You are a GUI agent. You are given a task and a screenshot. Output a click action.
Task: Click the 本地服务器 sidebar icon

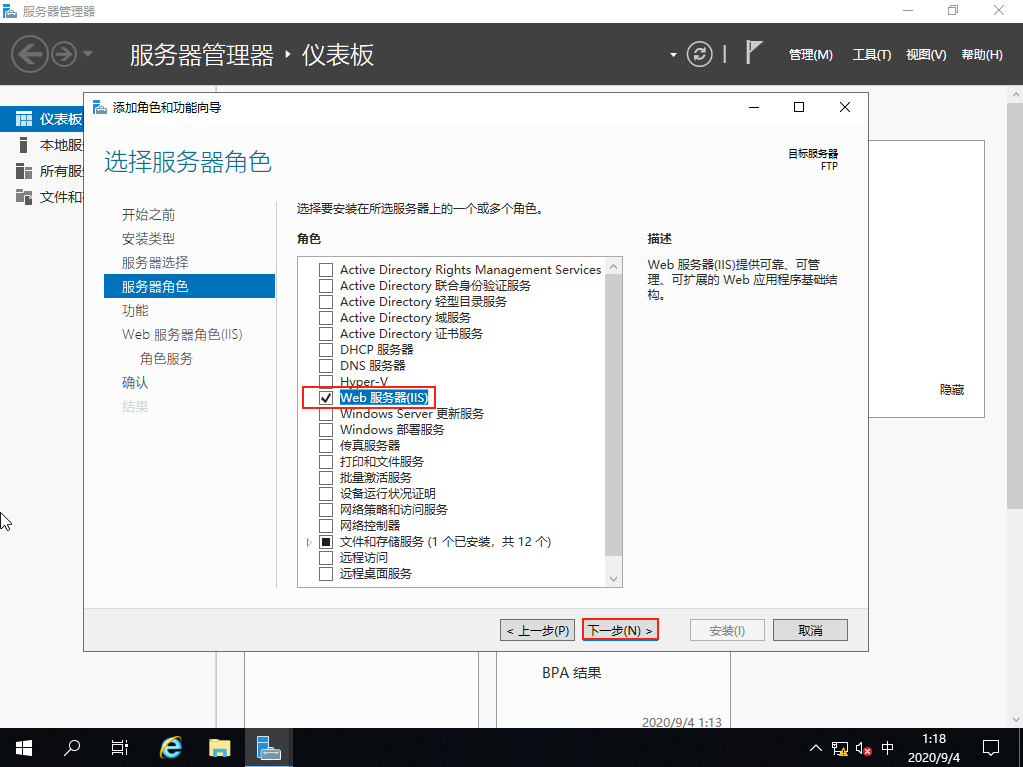[23, 145]
